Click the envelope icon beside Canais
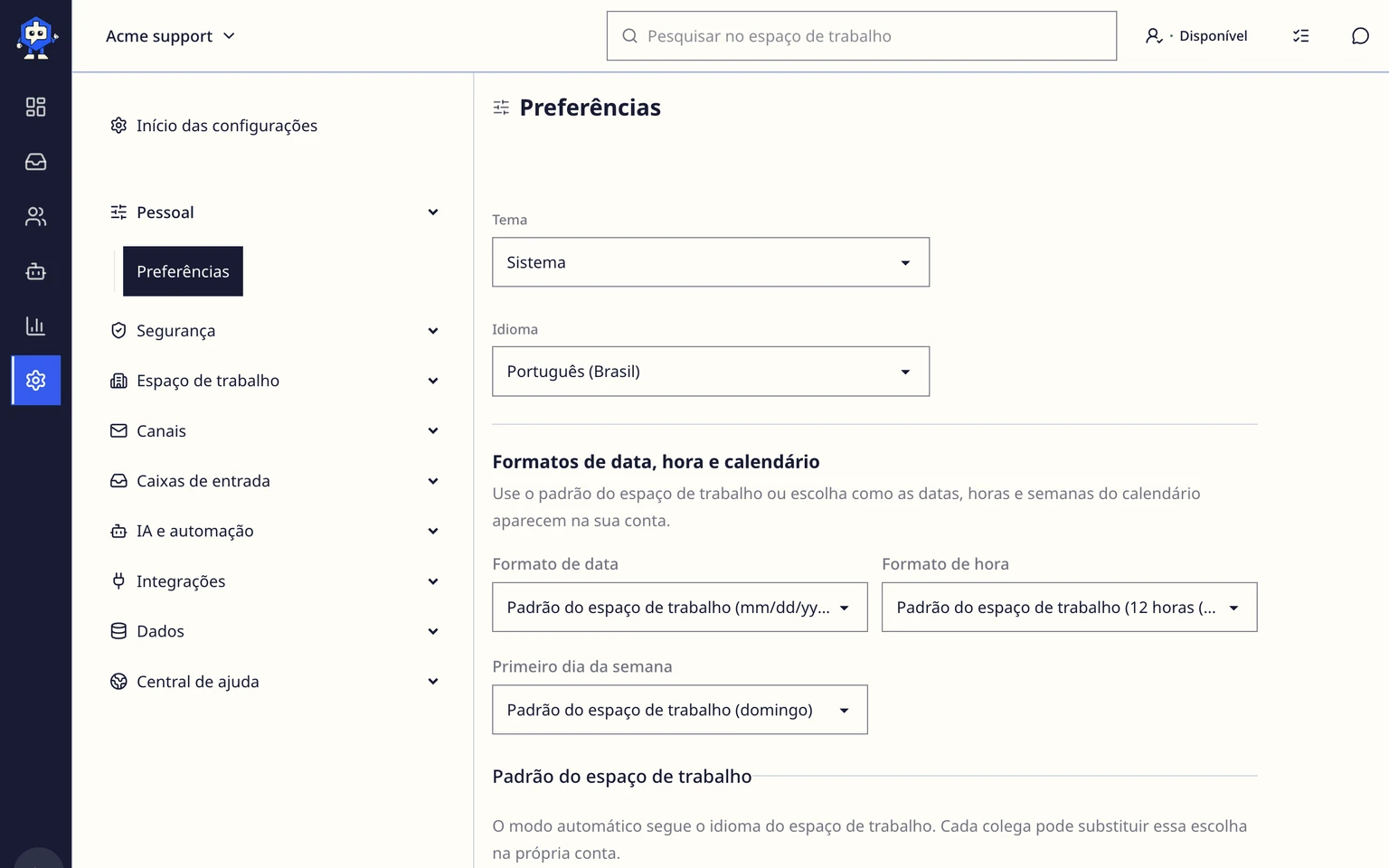This screenshot has height=868, width=1389. [118, 430]
